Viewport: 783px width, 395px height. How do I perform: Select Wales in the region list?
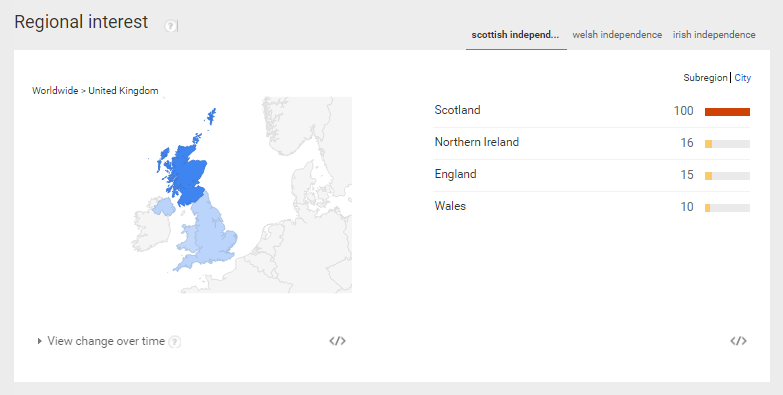(450, 206)
